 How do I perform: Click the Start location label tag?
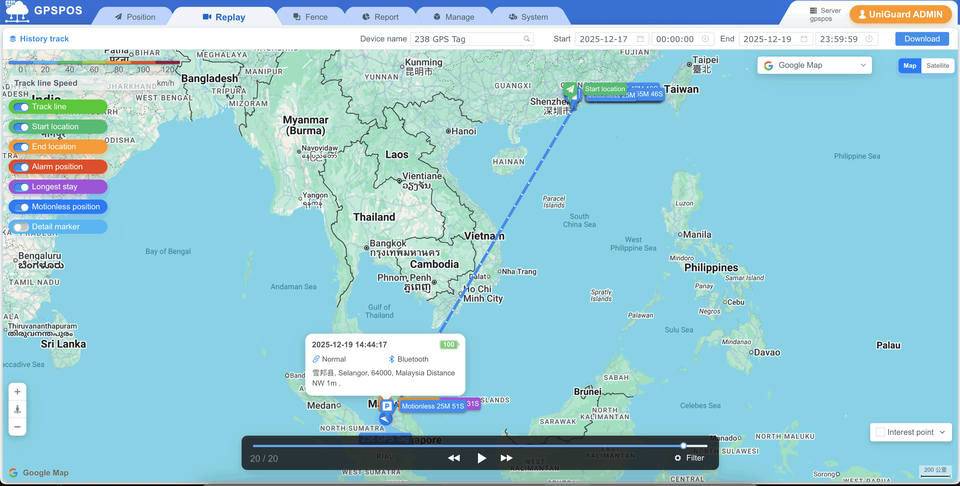(605, 89)
